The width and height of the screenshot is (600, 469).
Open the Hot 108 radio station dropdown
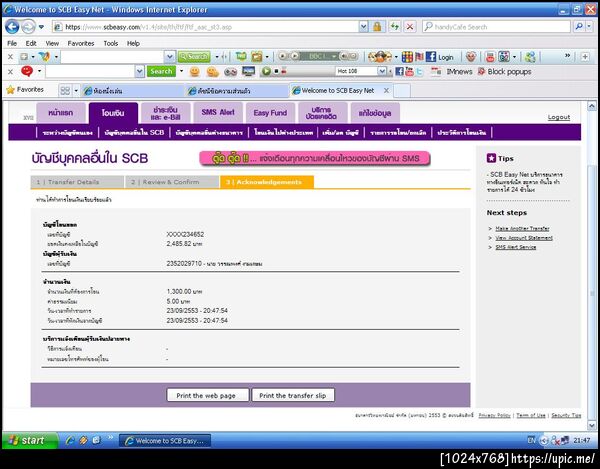pos(382,71)
